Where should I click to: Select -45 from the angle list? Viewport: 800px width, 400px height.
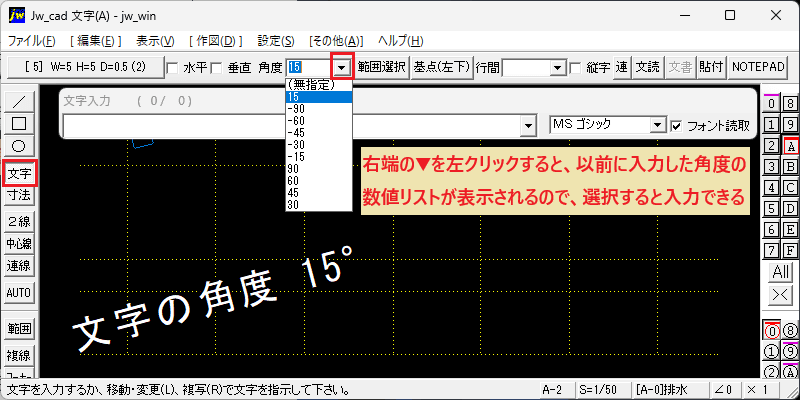tap(319, 133)
